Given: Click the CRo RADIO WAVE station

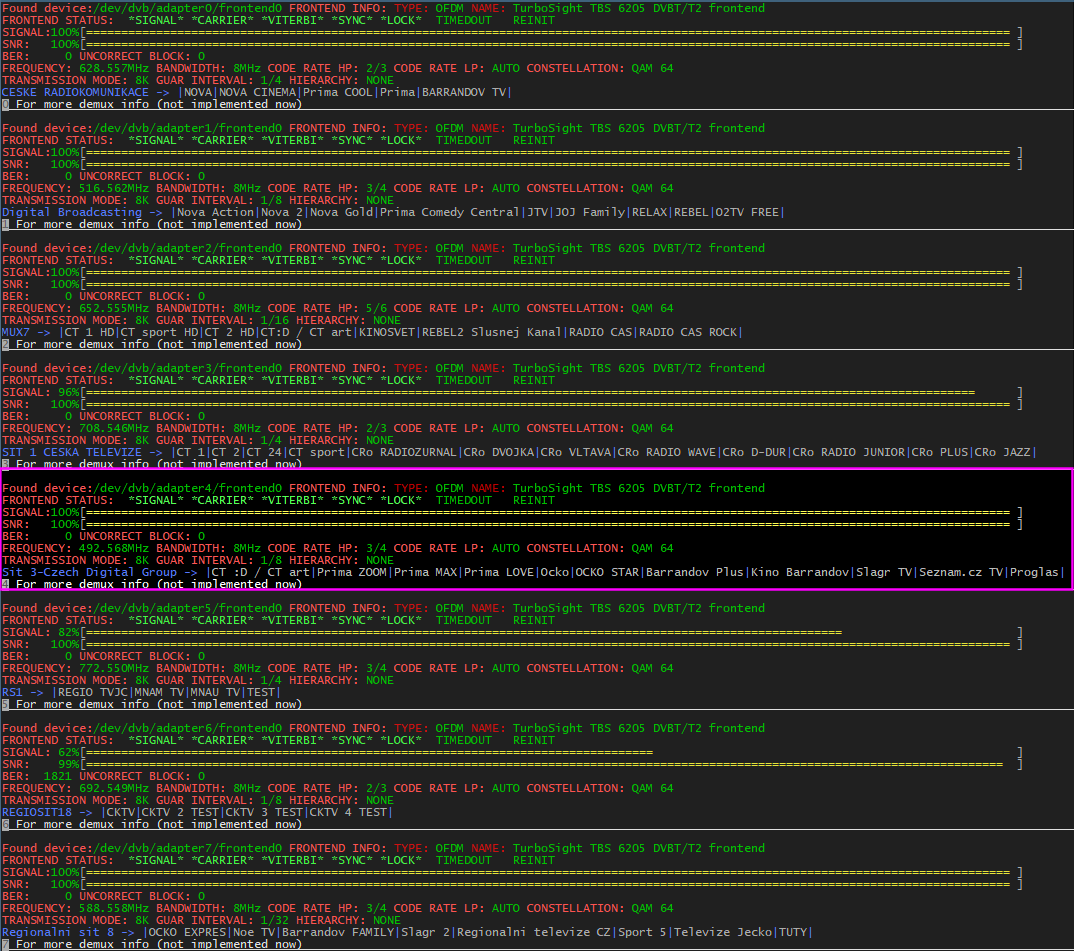Looking at the screenshot, I should click(x=666, y=452).
